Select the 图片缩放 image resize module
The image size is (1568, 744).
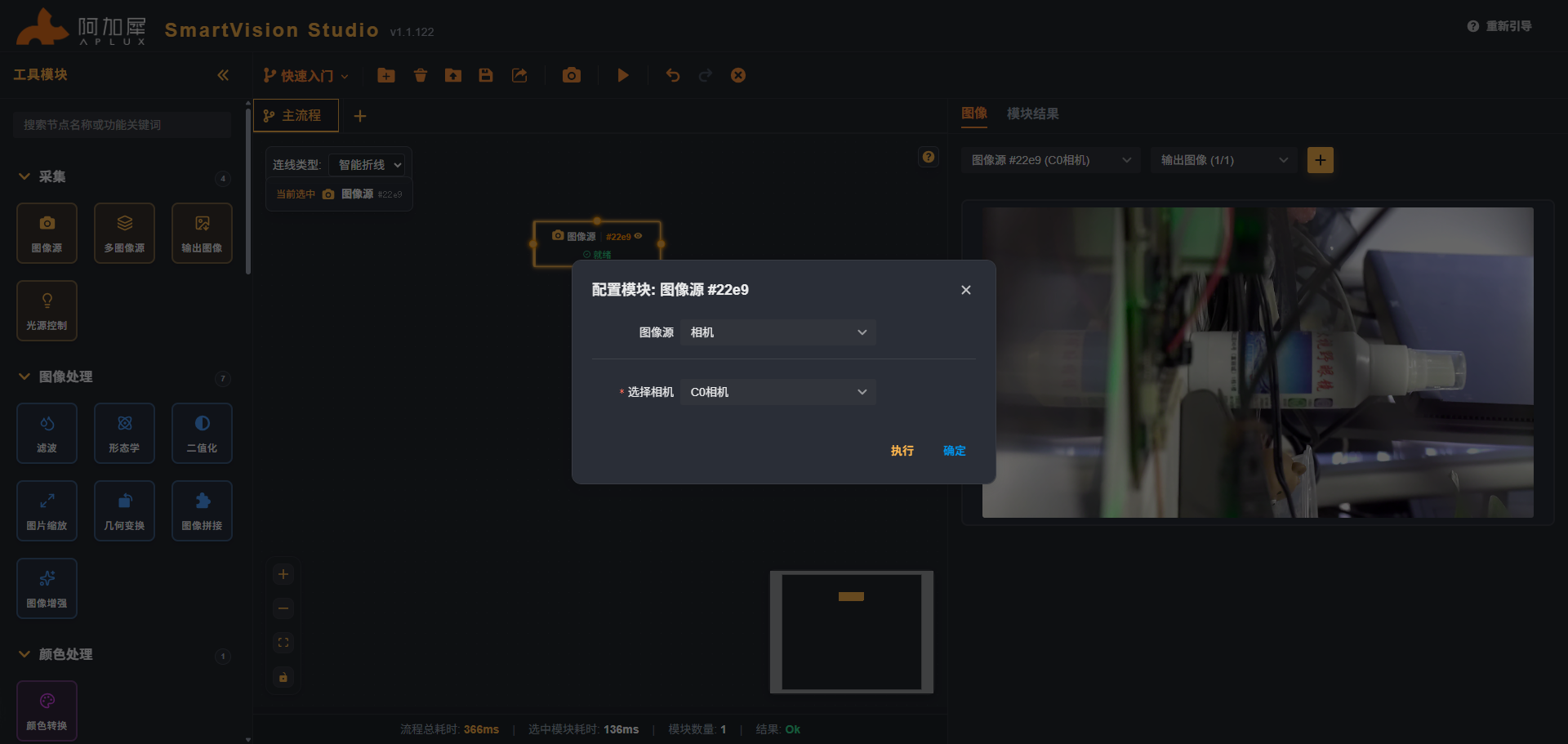pos(47,510)
